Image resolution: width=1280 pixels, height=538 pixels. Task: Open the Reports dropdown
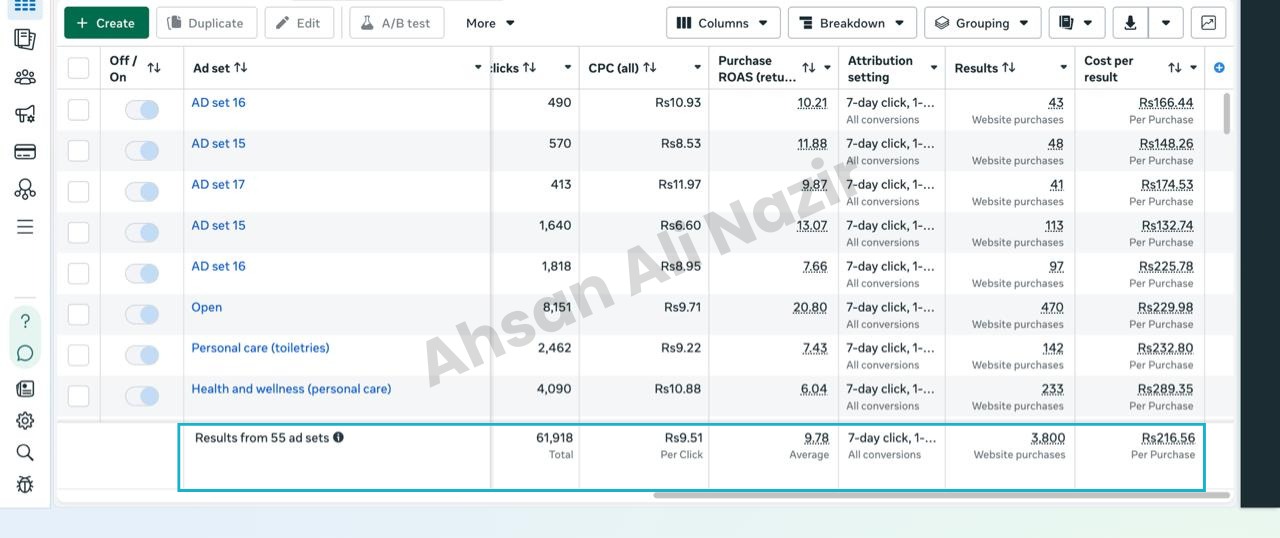1077,23
